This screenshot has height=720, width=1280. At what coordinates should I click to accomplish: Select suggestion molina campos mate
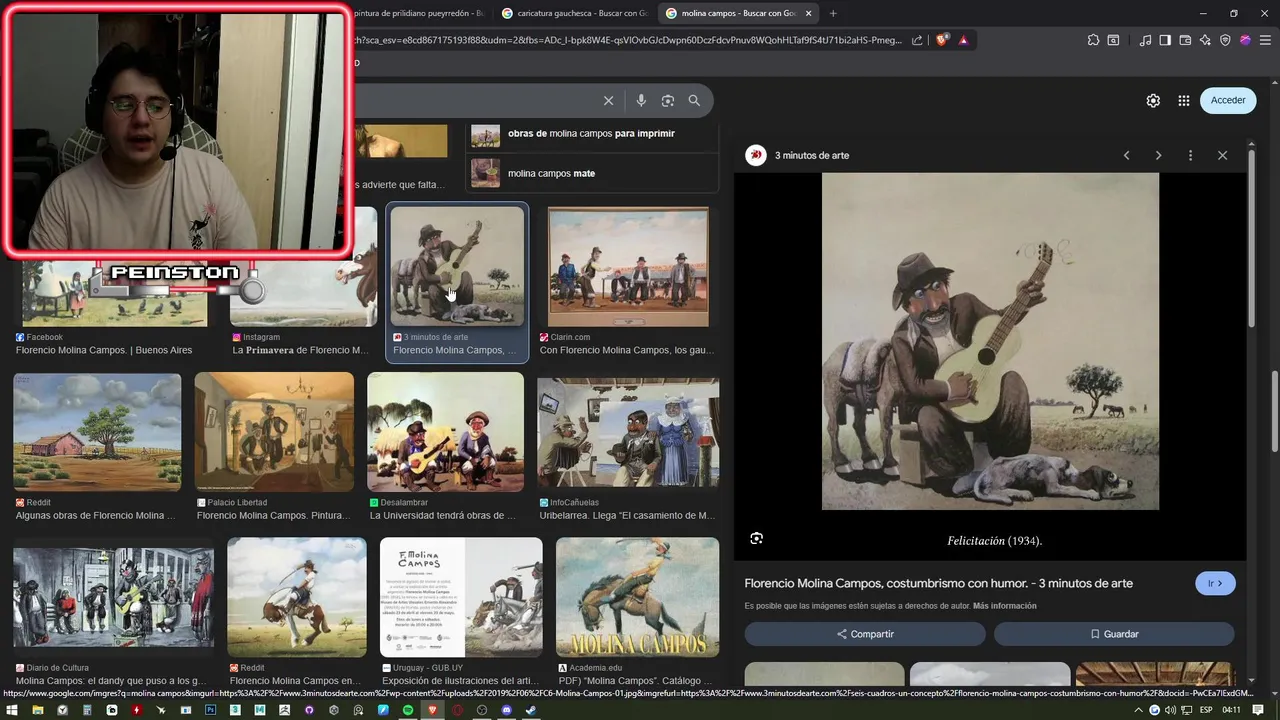592,173
